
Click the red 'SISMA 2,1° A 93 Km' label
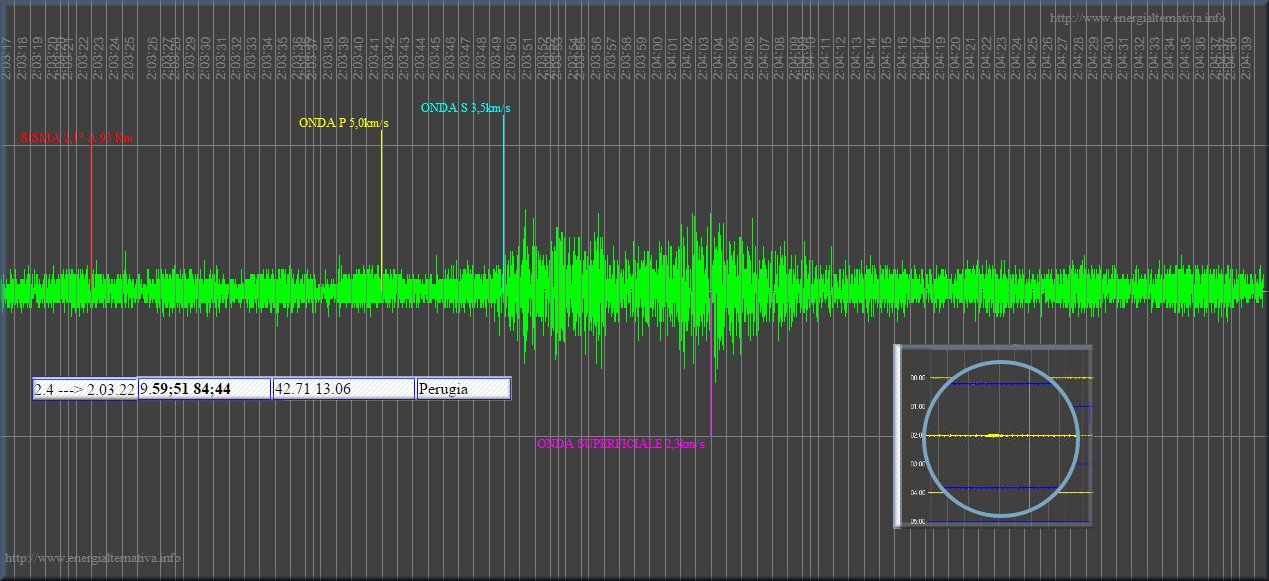point(76,138)
